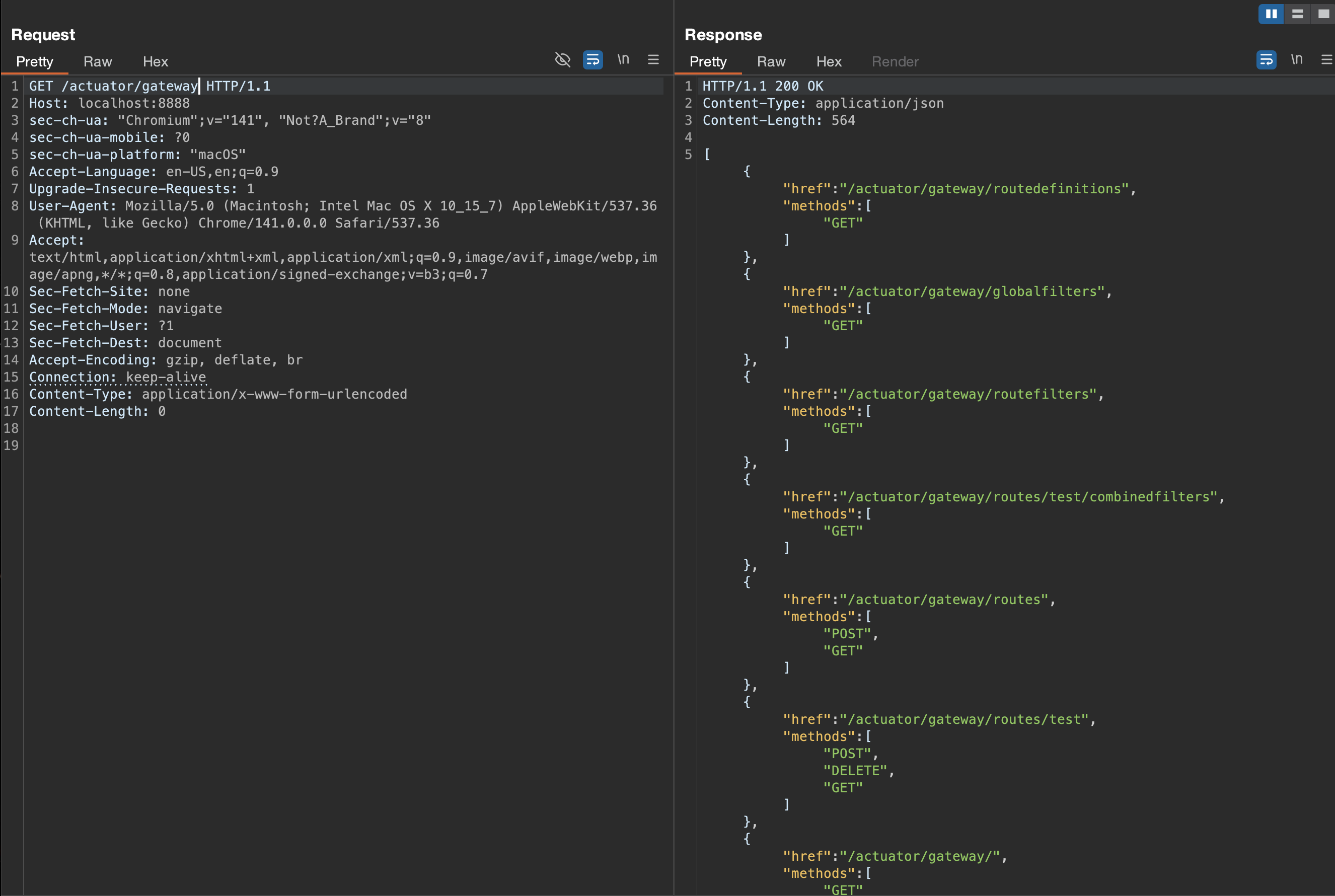Viewport: 1335px width, 896px height.
Task: Click the Host: localhost:8888 header line
Action: (109, 103)
